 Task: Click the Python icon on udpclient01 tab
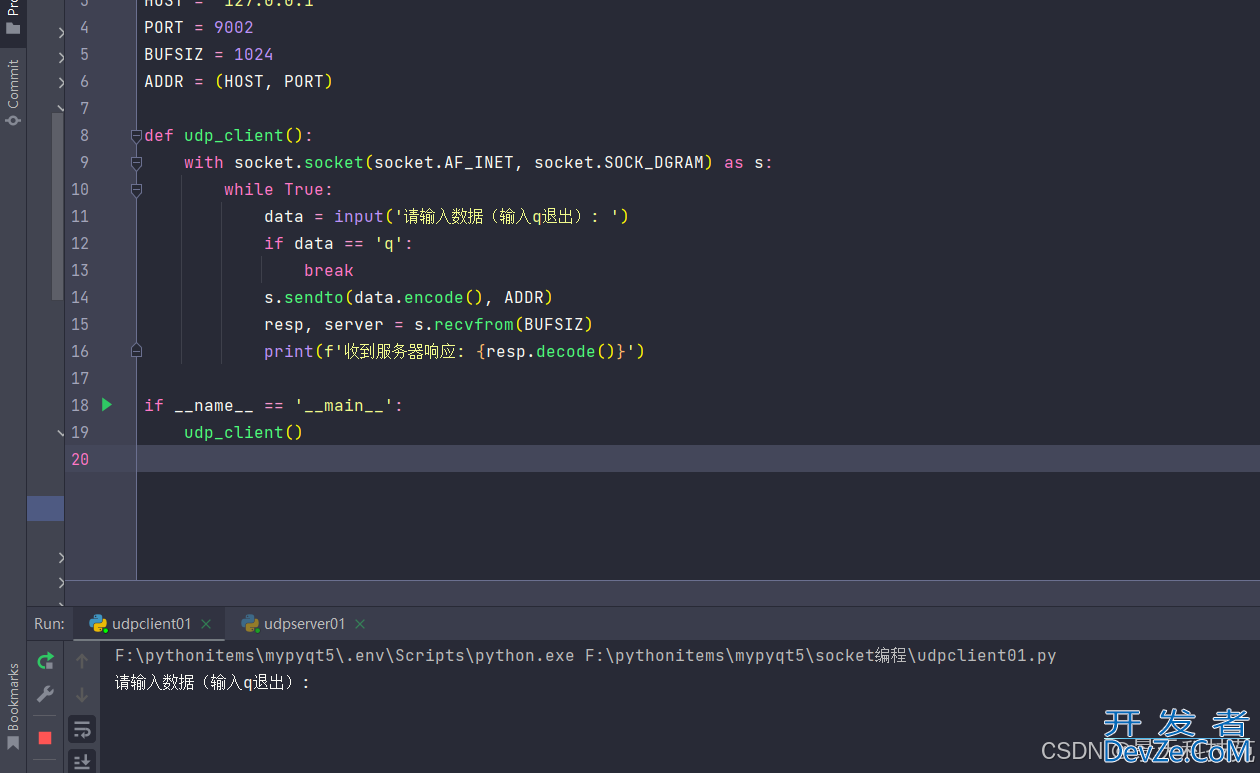pyautogui.click(x=98, y=624)
